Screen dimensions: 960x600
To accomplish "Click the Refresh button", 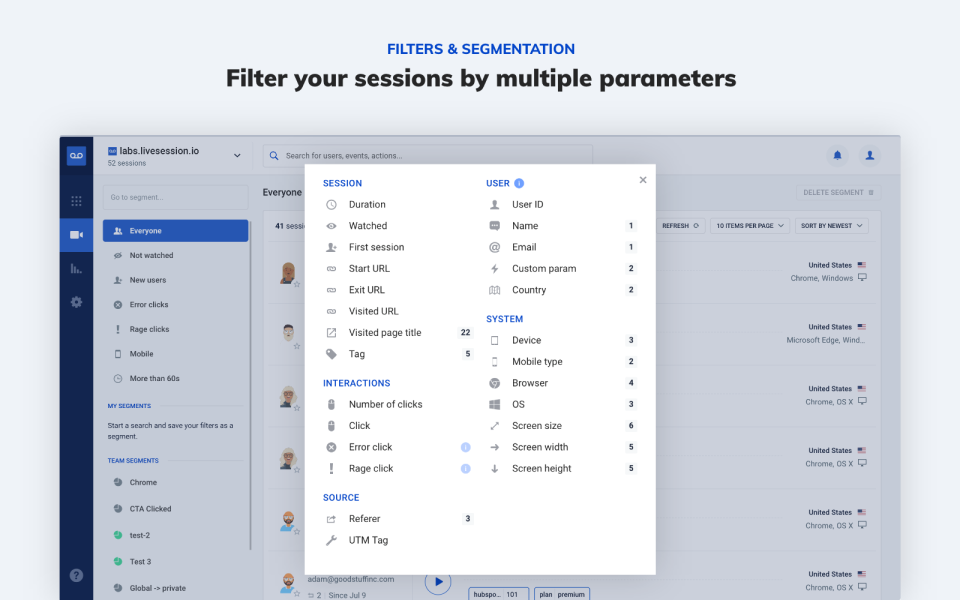I will coord(680,225).
